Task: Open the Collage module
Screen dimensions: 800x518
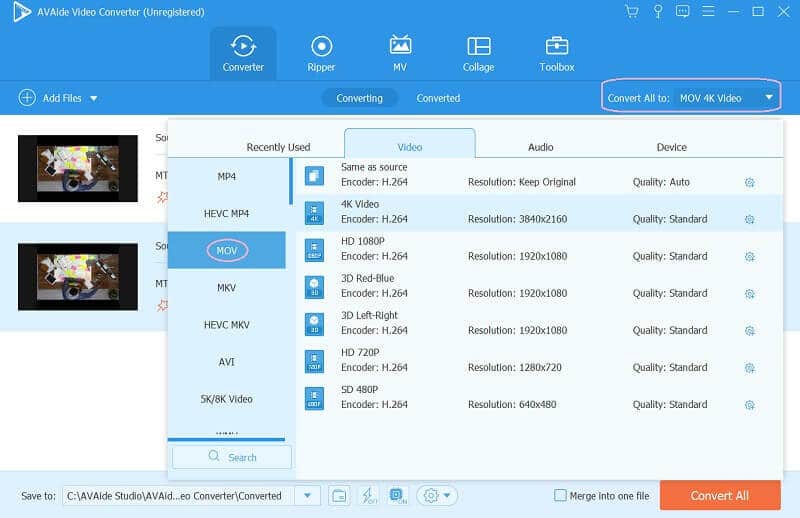Action: pyautogui.click(x=479, y=54)
